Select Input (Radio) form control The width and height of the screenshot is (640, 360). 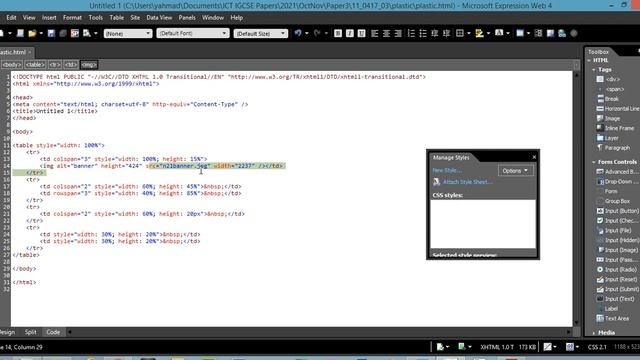[618, 270]
